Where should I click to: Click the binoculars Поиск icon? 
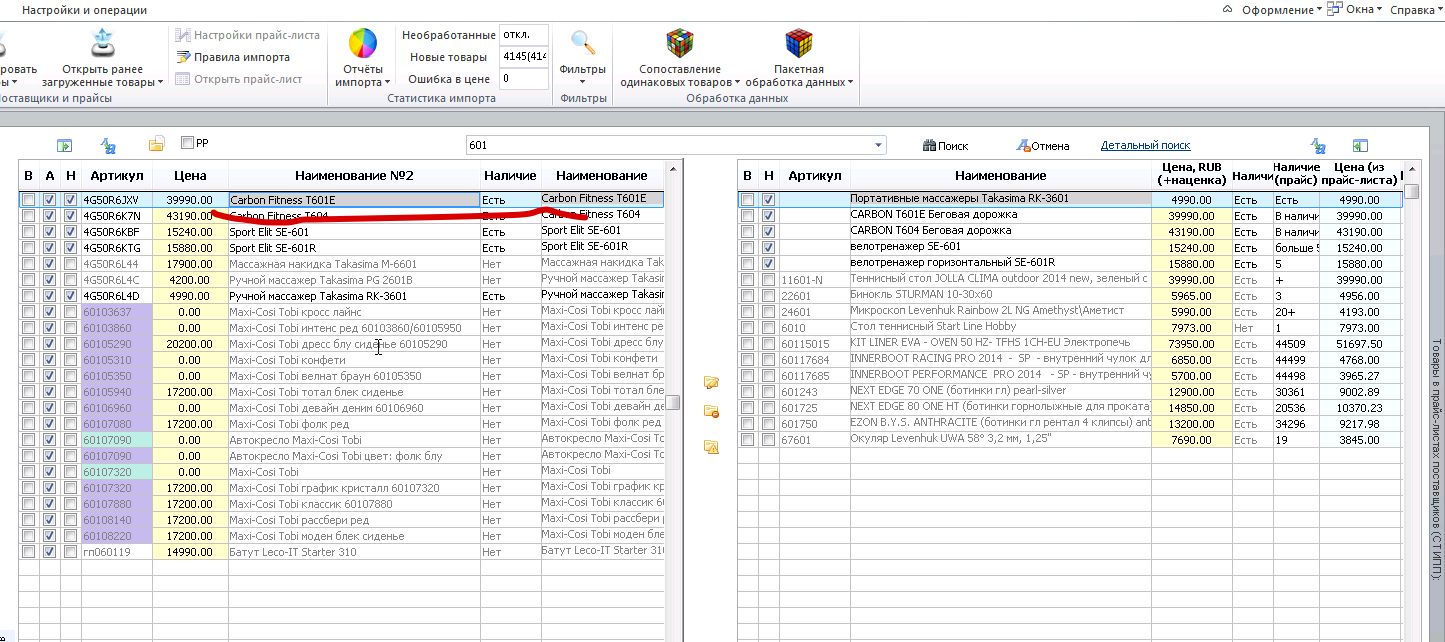click(929, 146)
